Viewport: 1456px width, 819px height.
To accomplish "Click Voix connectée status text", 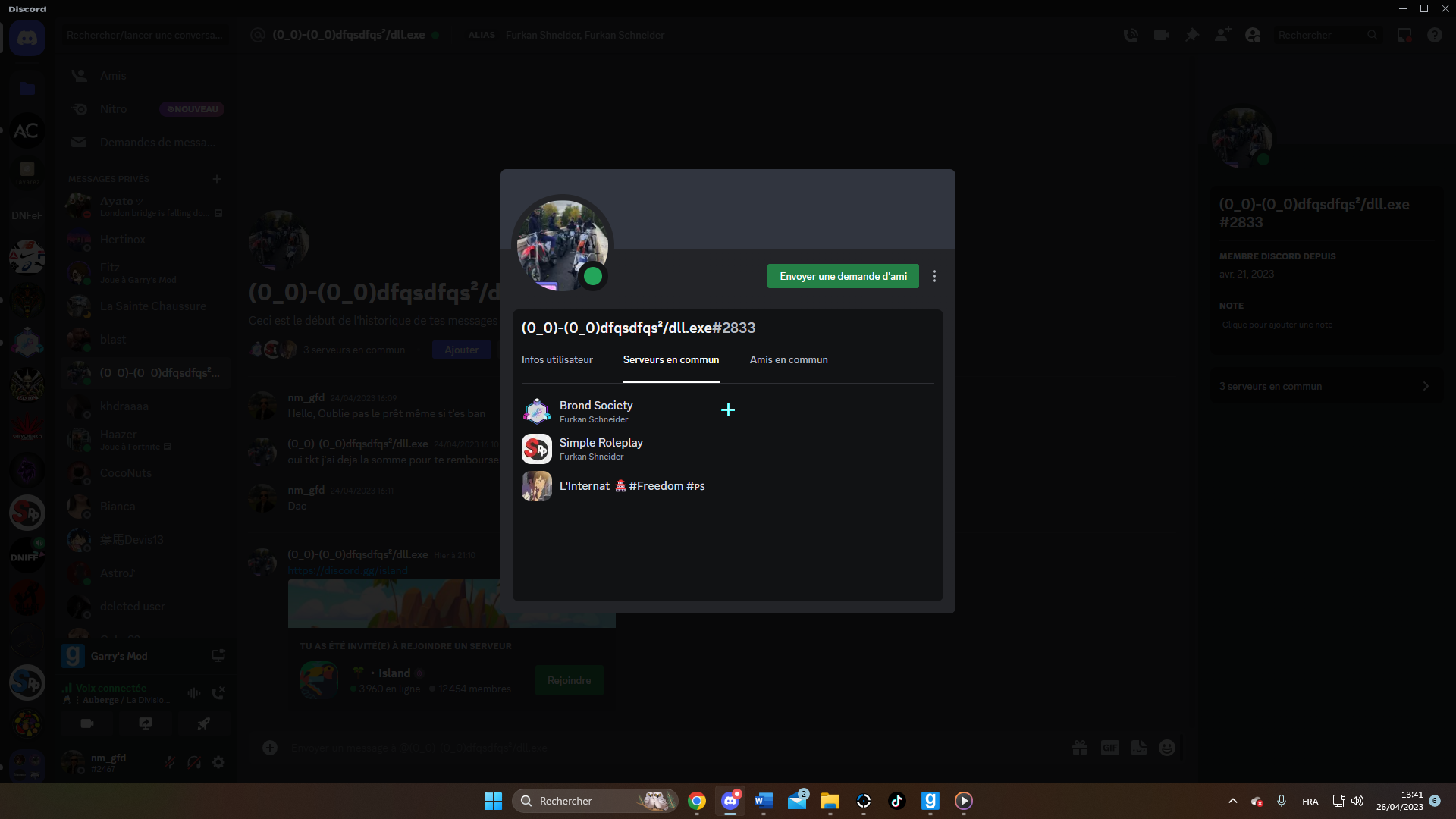I will [111, 688].
